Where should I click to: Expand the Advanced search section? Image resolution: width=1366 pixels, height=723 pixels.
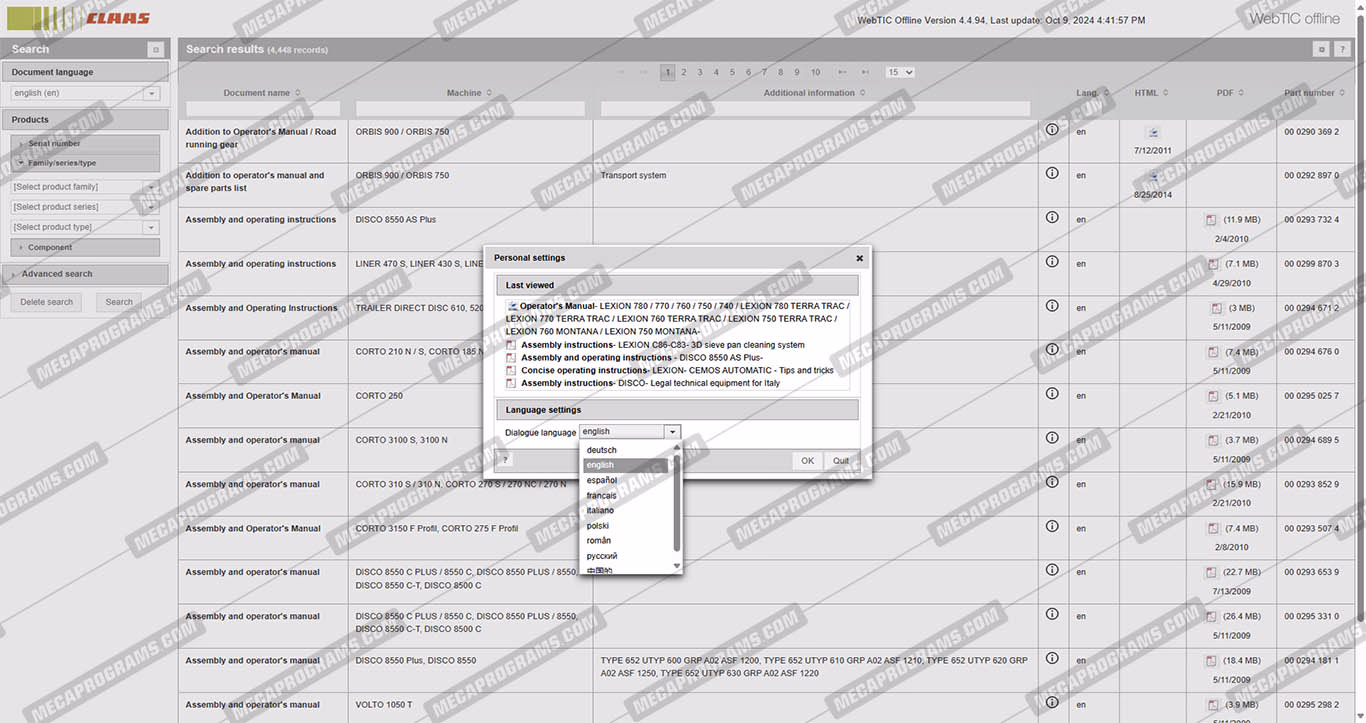(x=85, y=274)
